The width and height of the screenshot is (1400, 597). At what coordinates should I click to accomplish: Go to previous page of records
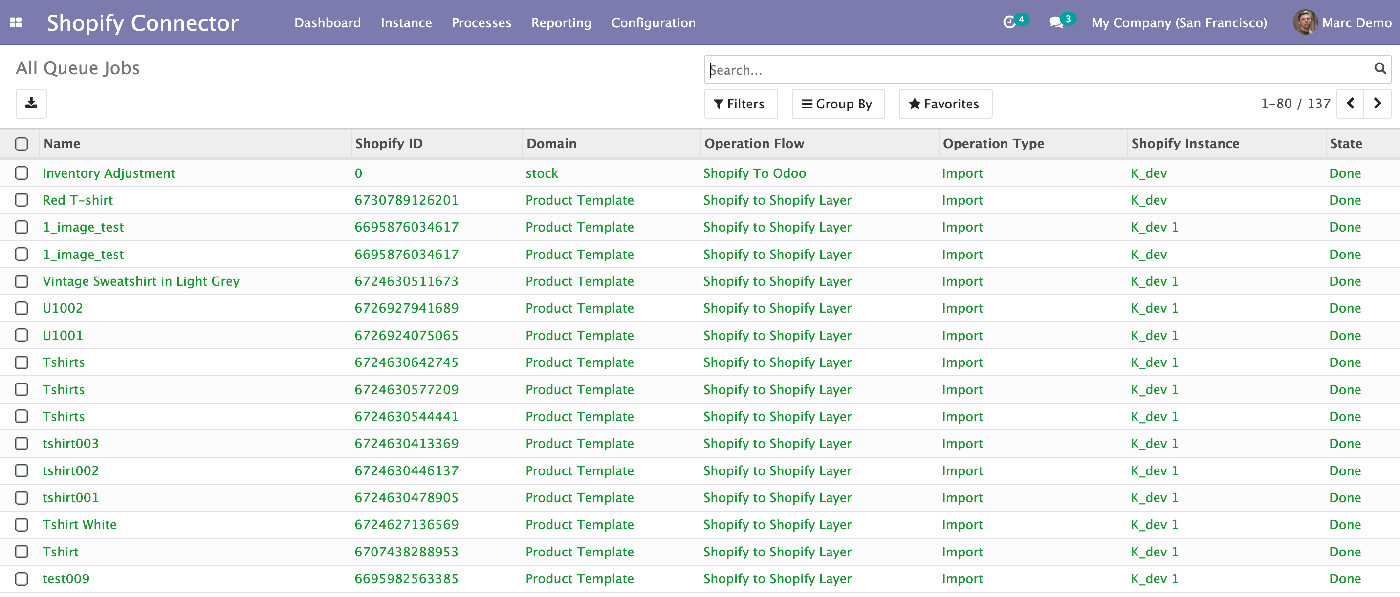click(1351, 103)
